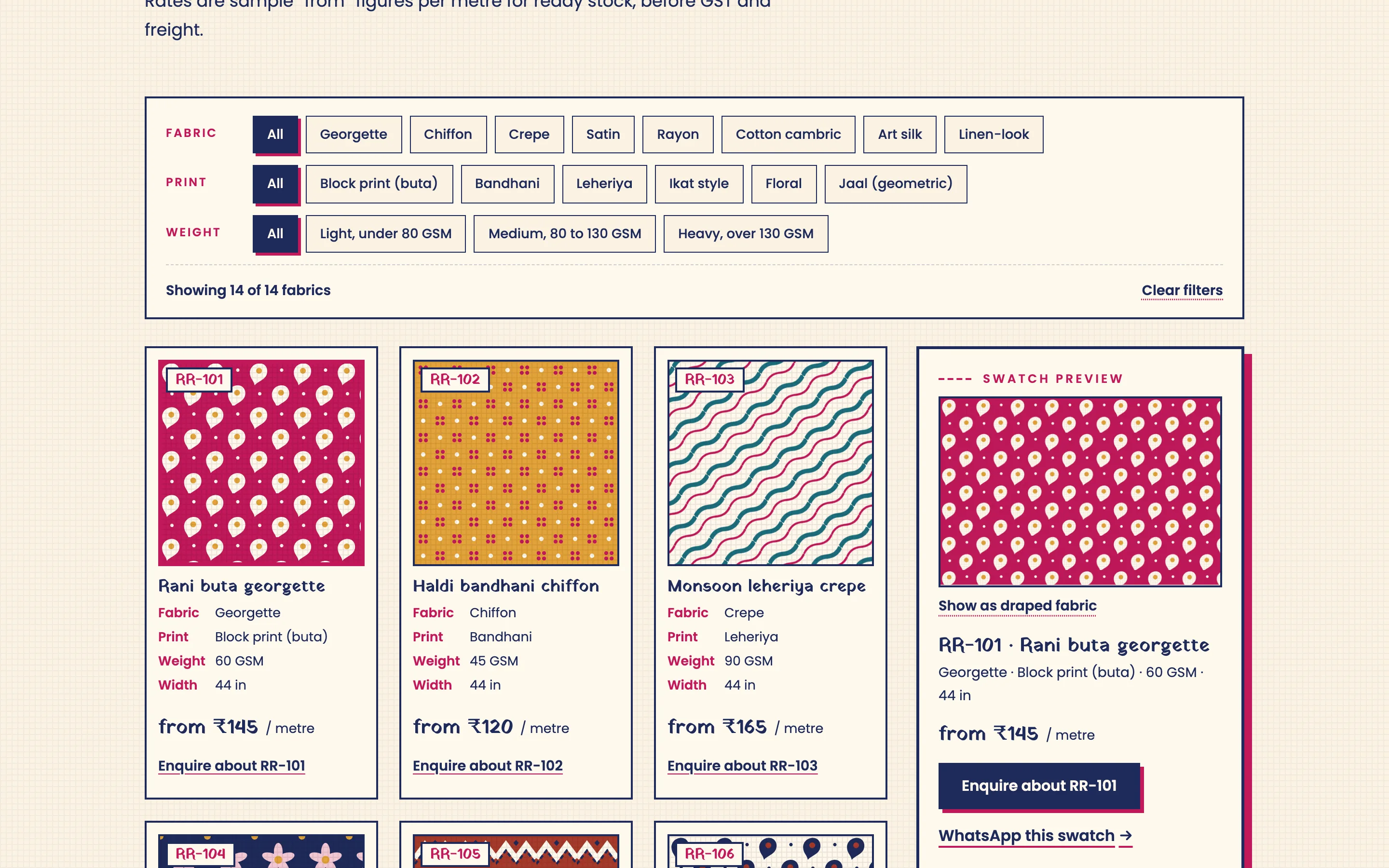1389x868 pixels.
Task: Open the RR-103 Monsoon leheriya swatch thumbnail
Action: click(770, 463)
